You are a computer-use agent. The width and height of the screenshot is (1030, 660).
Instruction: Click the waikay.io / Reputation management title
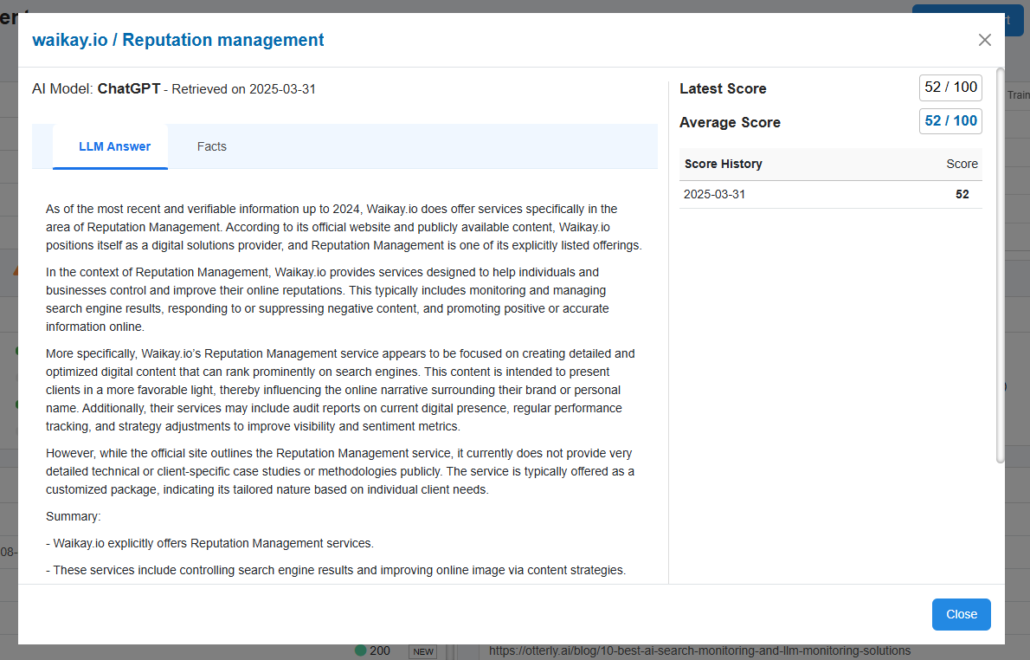178,40
